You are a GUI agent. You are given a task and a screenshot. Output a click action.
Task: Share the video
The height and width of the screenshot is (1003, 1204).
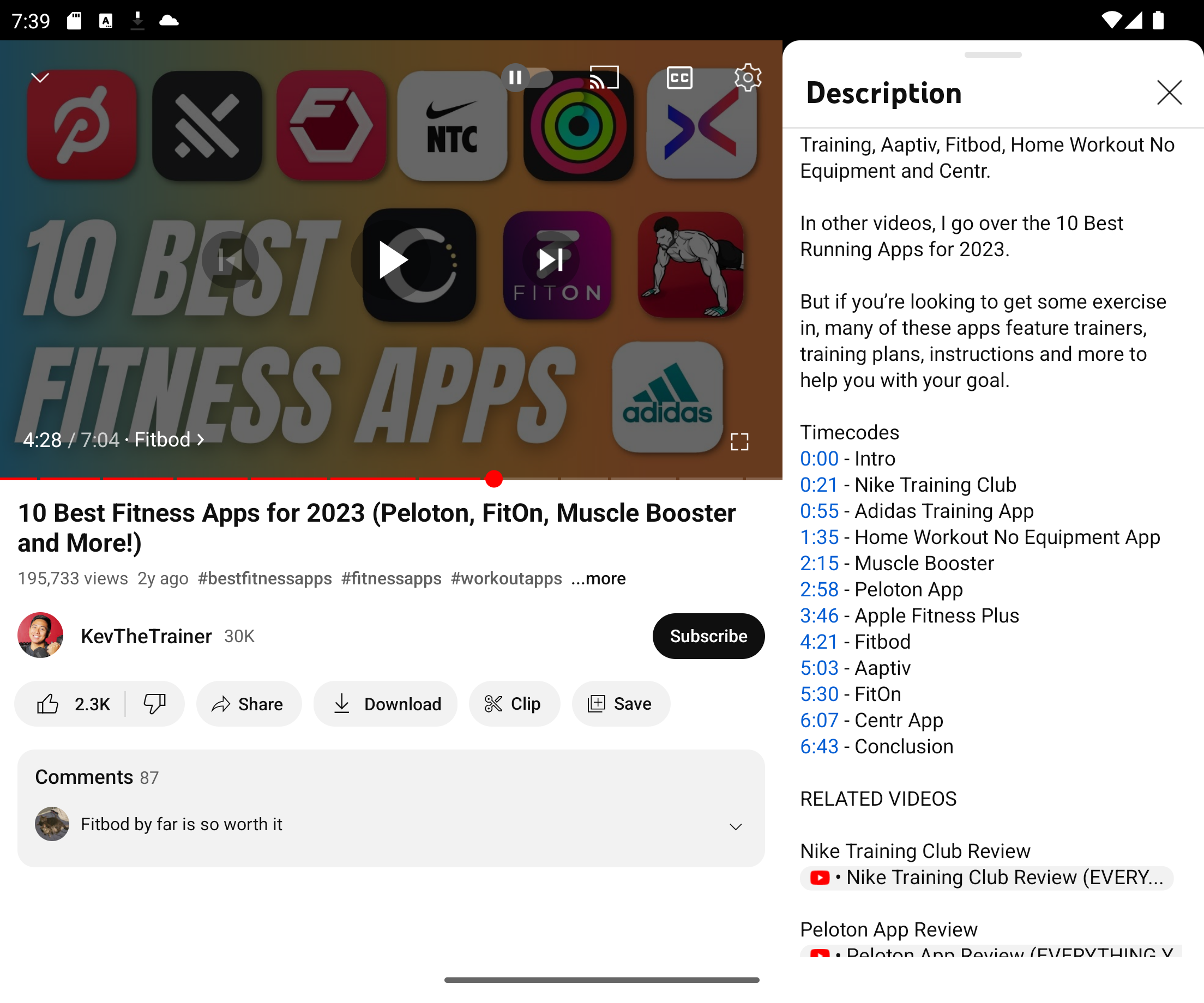tap(249, 704)
